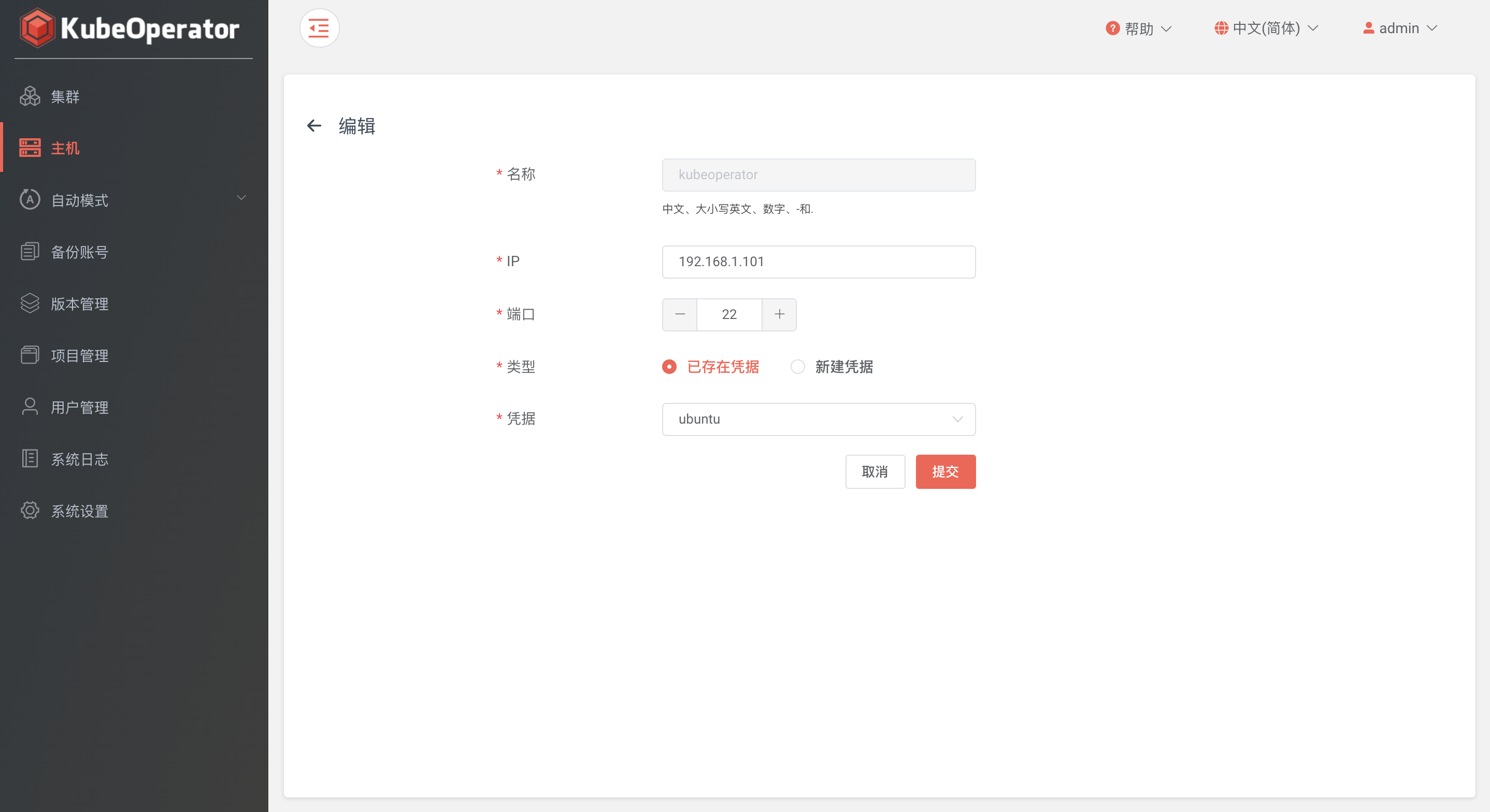Click the IP address input field
1490x812 pixels.
coord(818,262)
